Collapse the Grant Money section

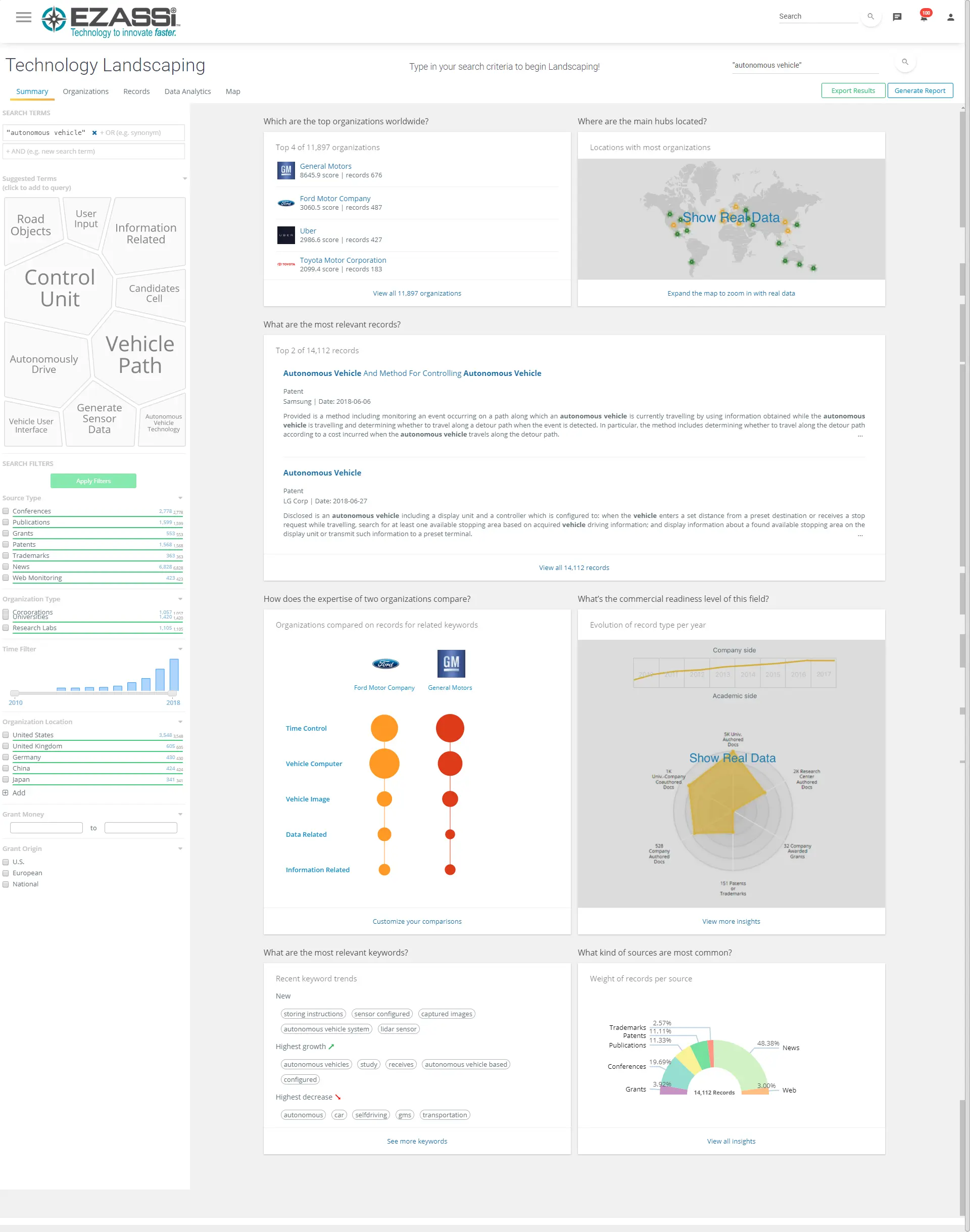click(180, 815)
